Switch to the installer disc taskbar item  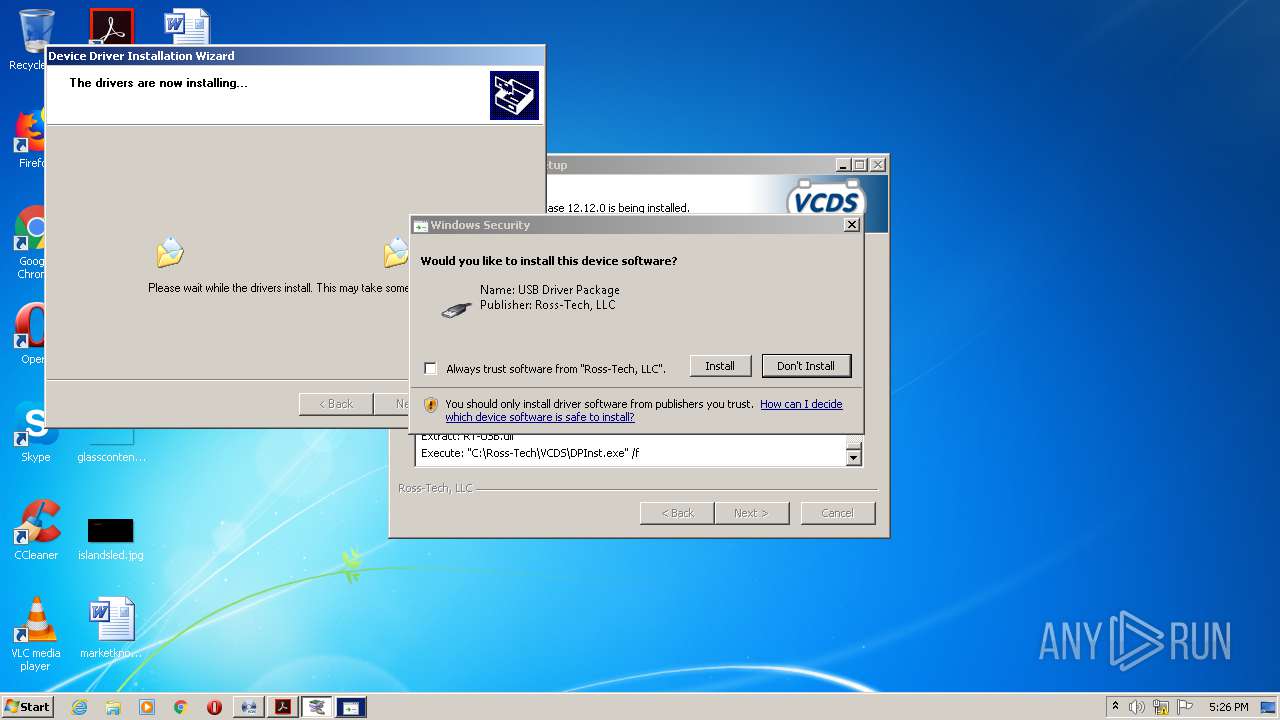click(248, 707)
